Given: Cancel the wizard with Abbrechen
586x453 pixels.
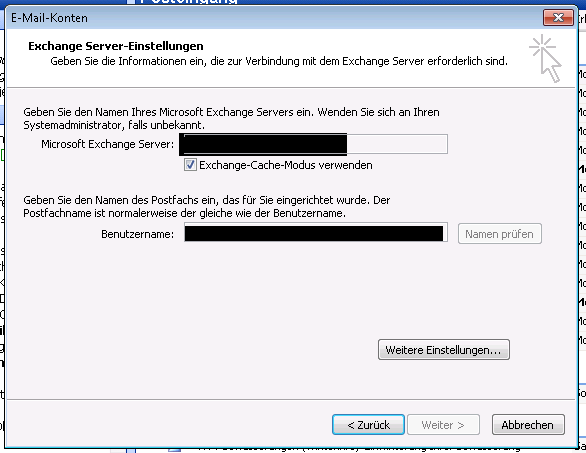Looking at the screenshot, I should [x=528, y=425].
